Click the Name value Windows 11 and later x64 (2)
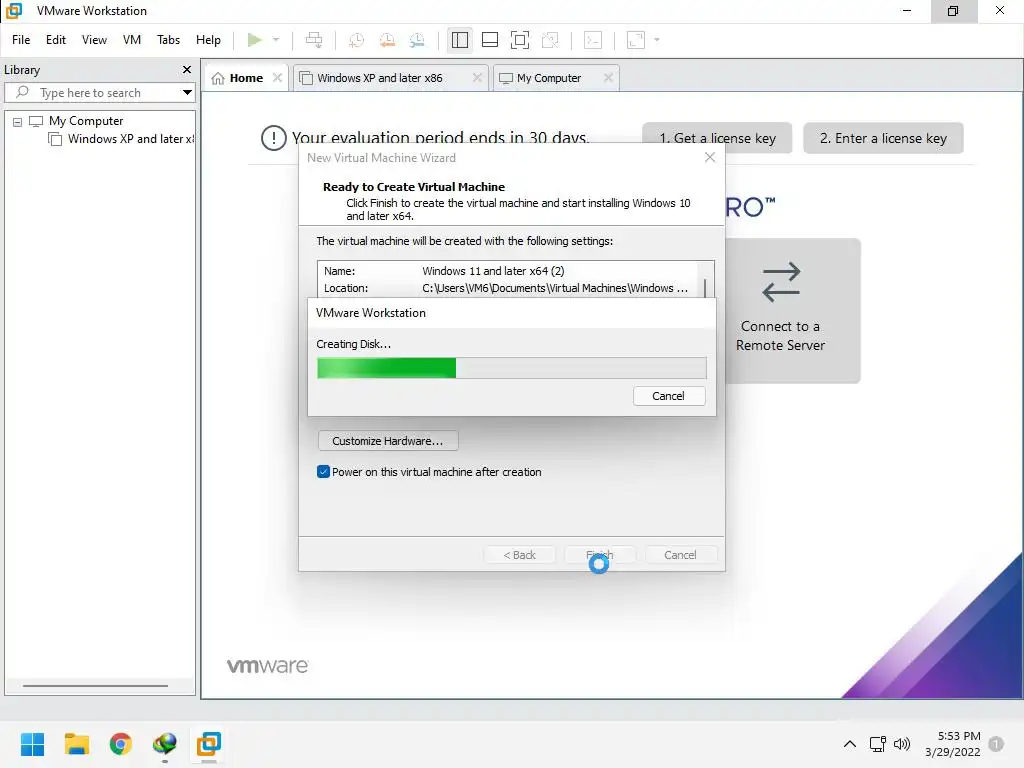This screenshot has width=1024, height=768. [x=493, y=271]
